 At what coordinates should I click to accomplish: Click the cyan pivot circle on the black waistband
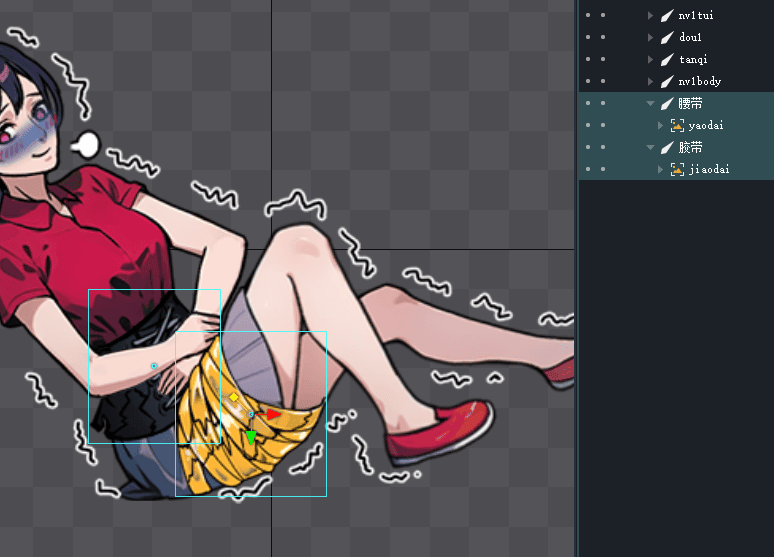154,366
